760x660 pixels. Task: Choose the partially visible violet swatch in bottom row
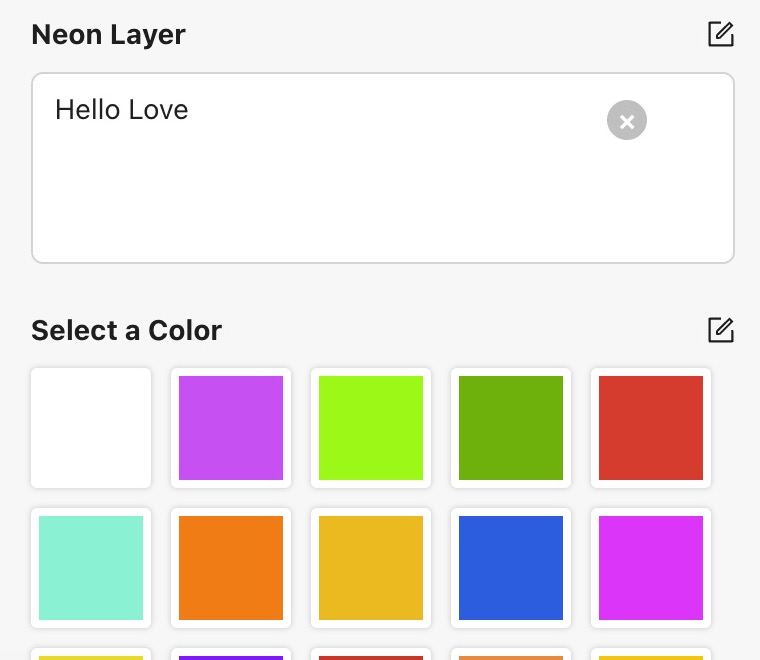(x=231, y=654)
